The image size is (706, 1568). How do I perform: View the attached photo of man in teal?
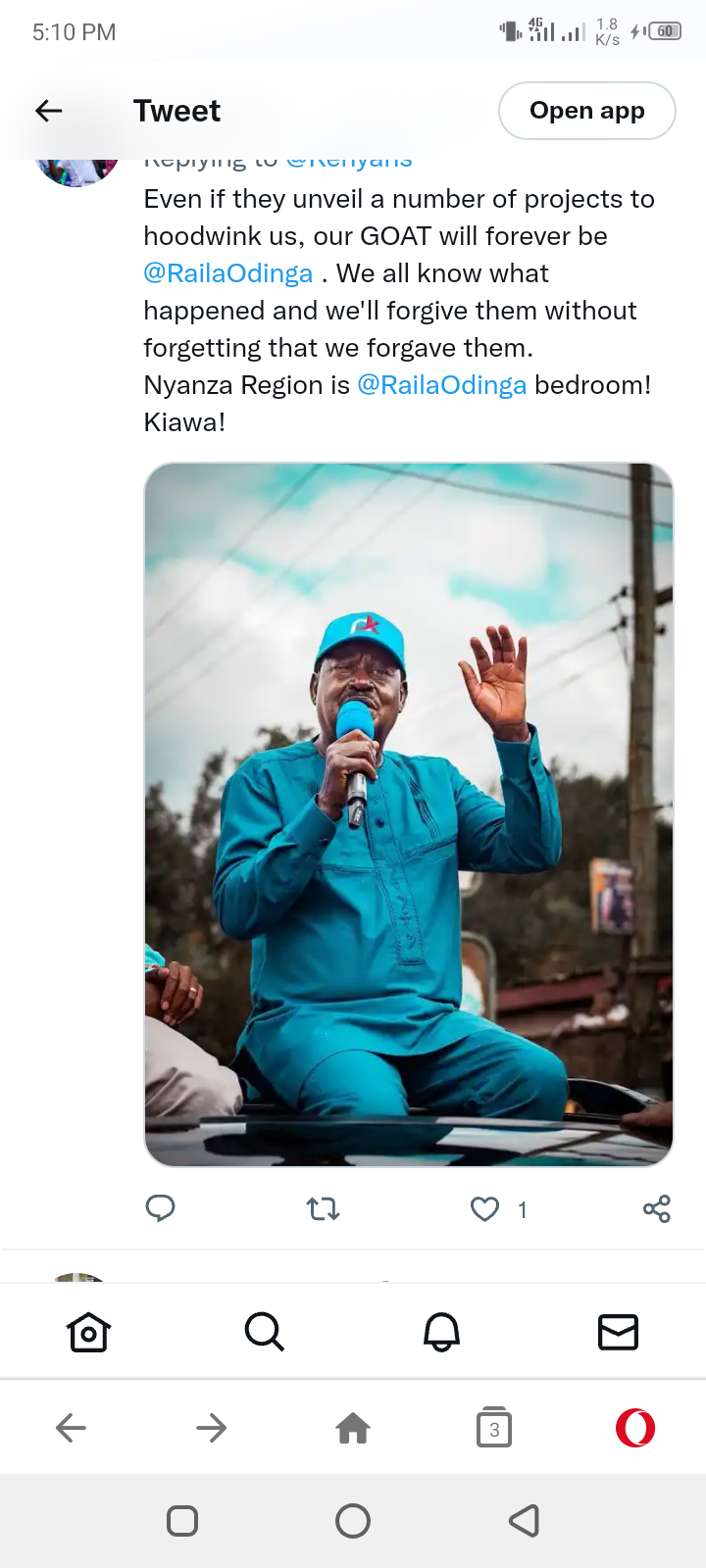(409, 814)
